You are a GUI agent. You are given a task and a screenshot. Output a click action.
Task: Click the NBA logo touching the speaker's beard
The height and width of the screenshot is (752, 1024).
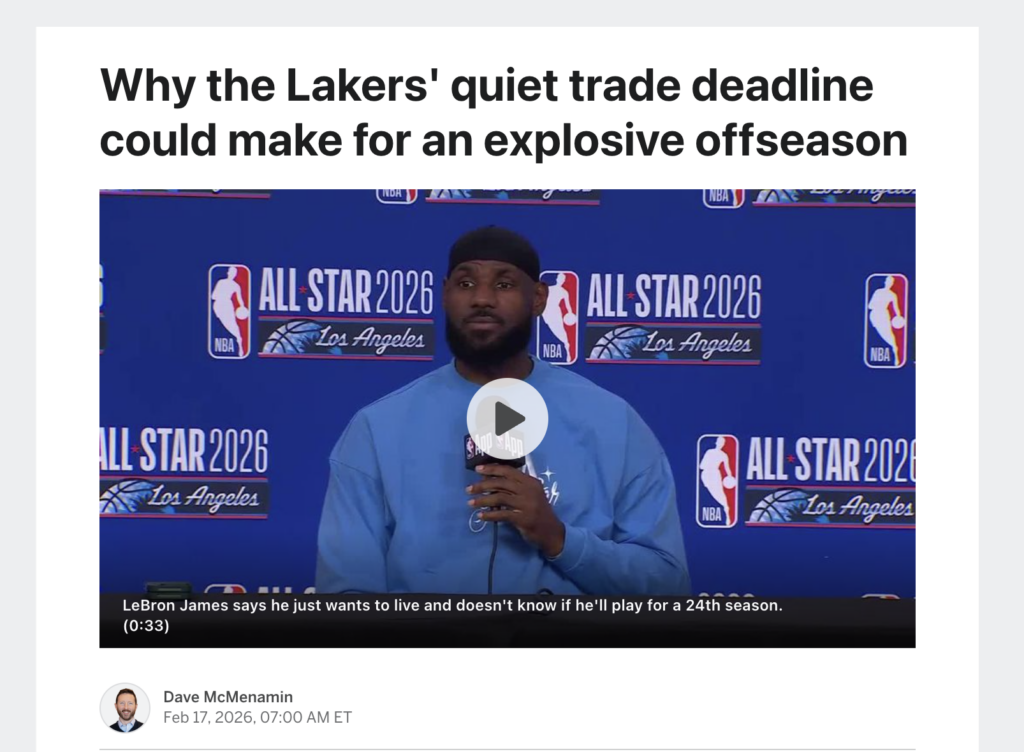(558, 317)
